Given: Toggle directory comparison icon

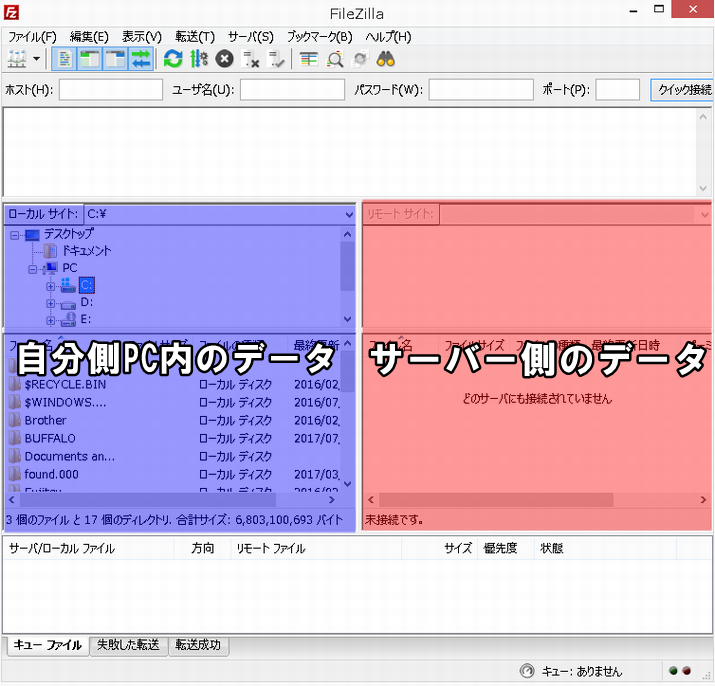Looking at the screenshot, I should 335,59.
